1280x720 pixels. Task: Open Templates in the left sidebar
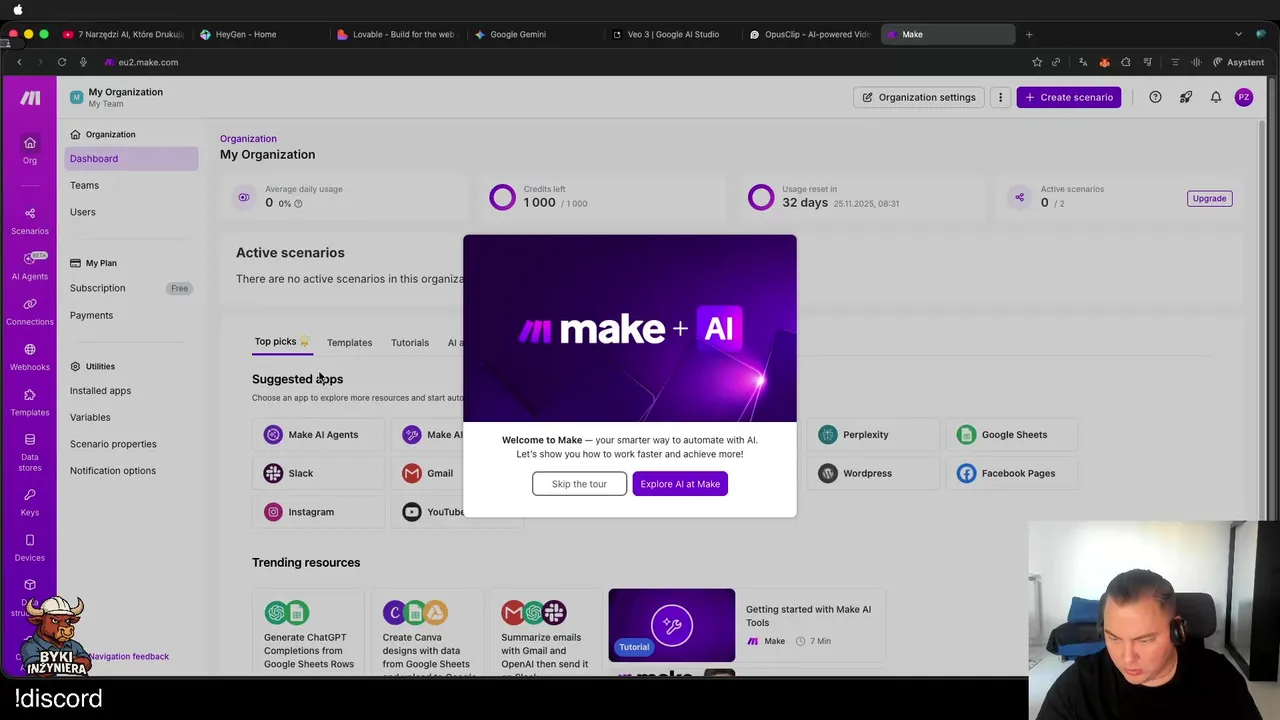(30, 403)
